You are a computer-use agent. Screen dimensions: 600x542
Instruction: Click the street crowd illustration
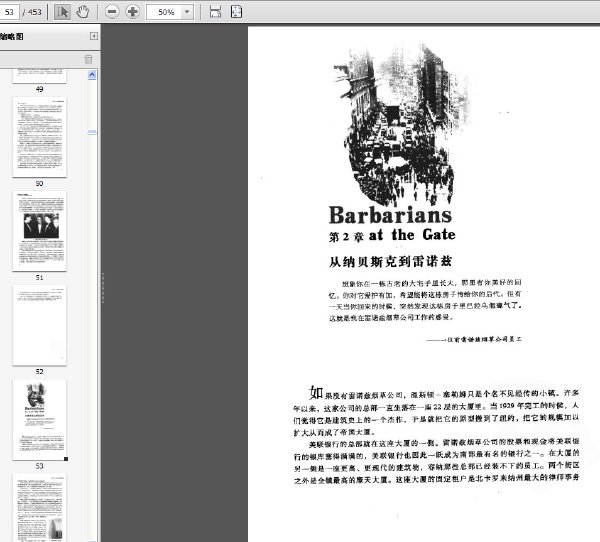(x=400, y=124)
